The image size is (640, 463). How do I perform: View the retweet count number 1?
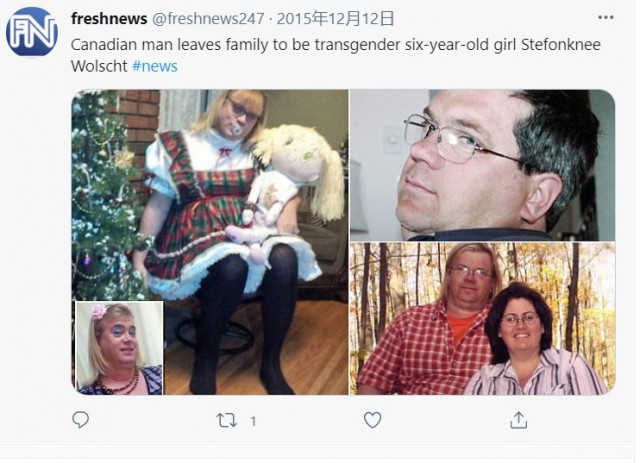[253, 421]
